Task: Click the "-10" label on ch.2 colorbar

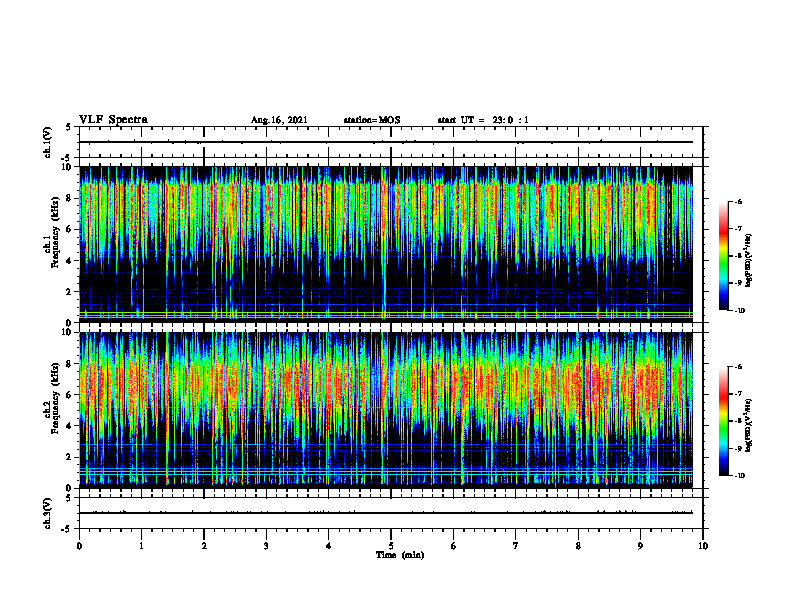Action: pyautogui.click(x=739, y=476)
